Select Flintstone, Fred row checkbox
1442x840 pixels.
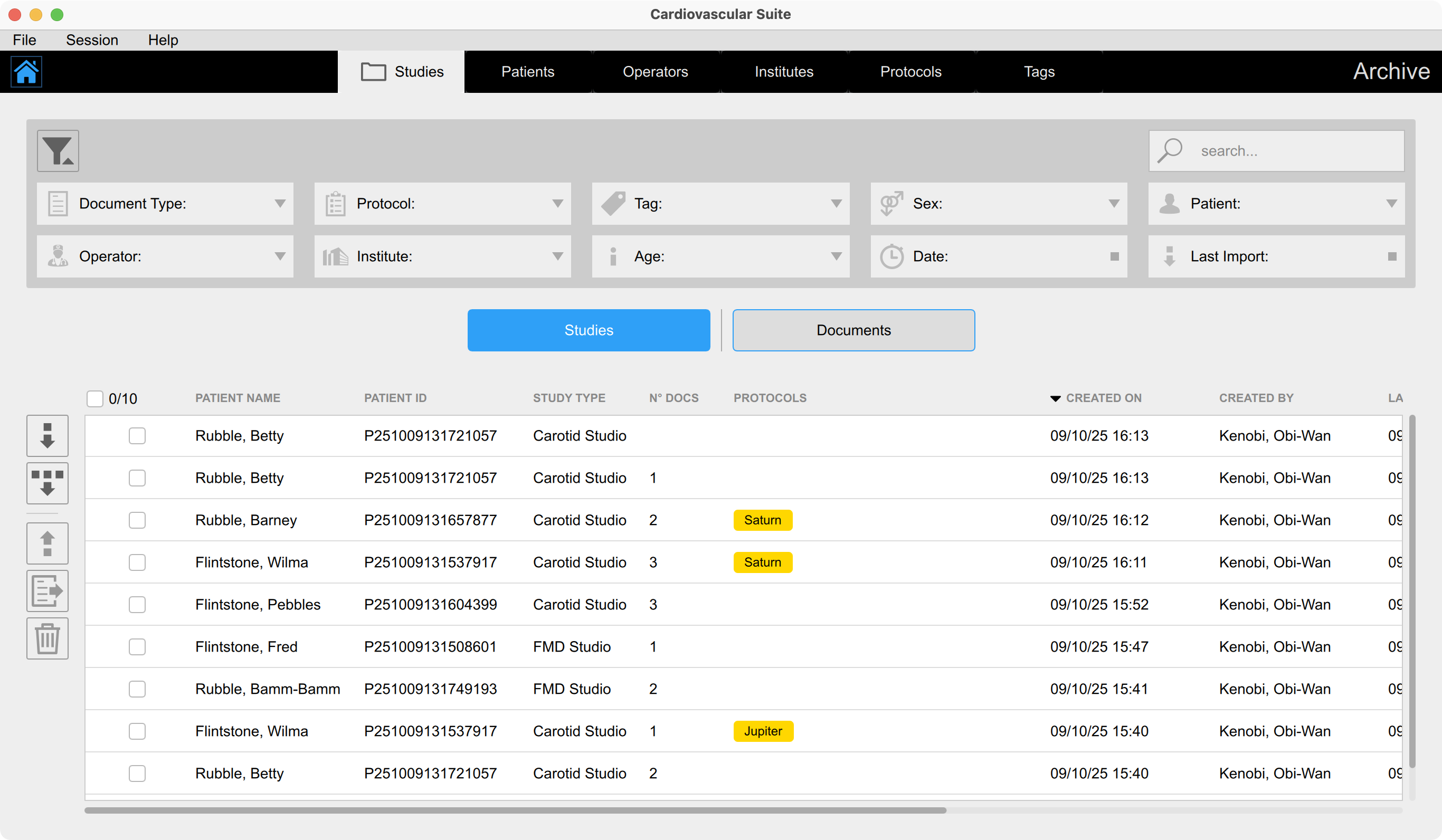point(137,647)
